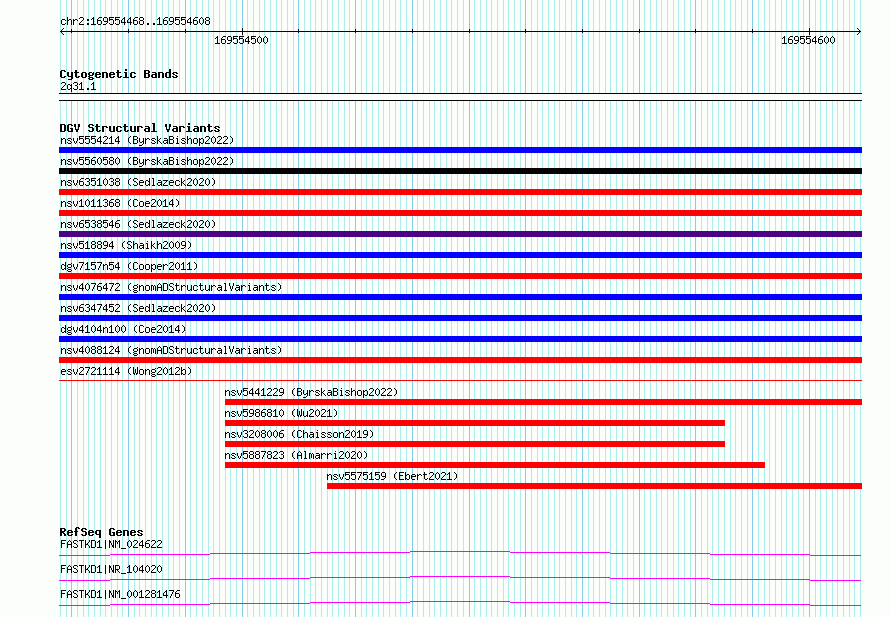890x617 pixels.
Task: Open nsv5887823 (Almarri2020) variant label
Action: [x=296, y=455]
